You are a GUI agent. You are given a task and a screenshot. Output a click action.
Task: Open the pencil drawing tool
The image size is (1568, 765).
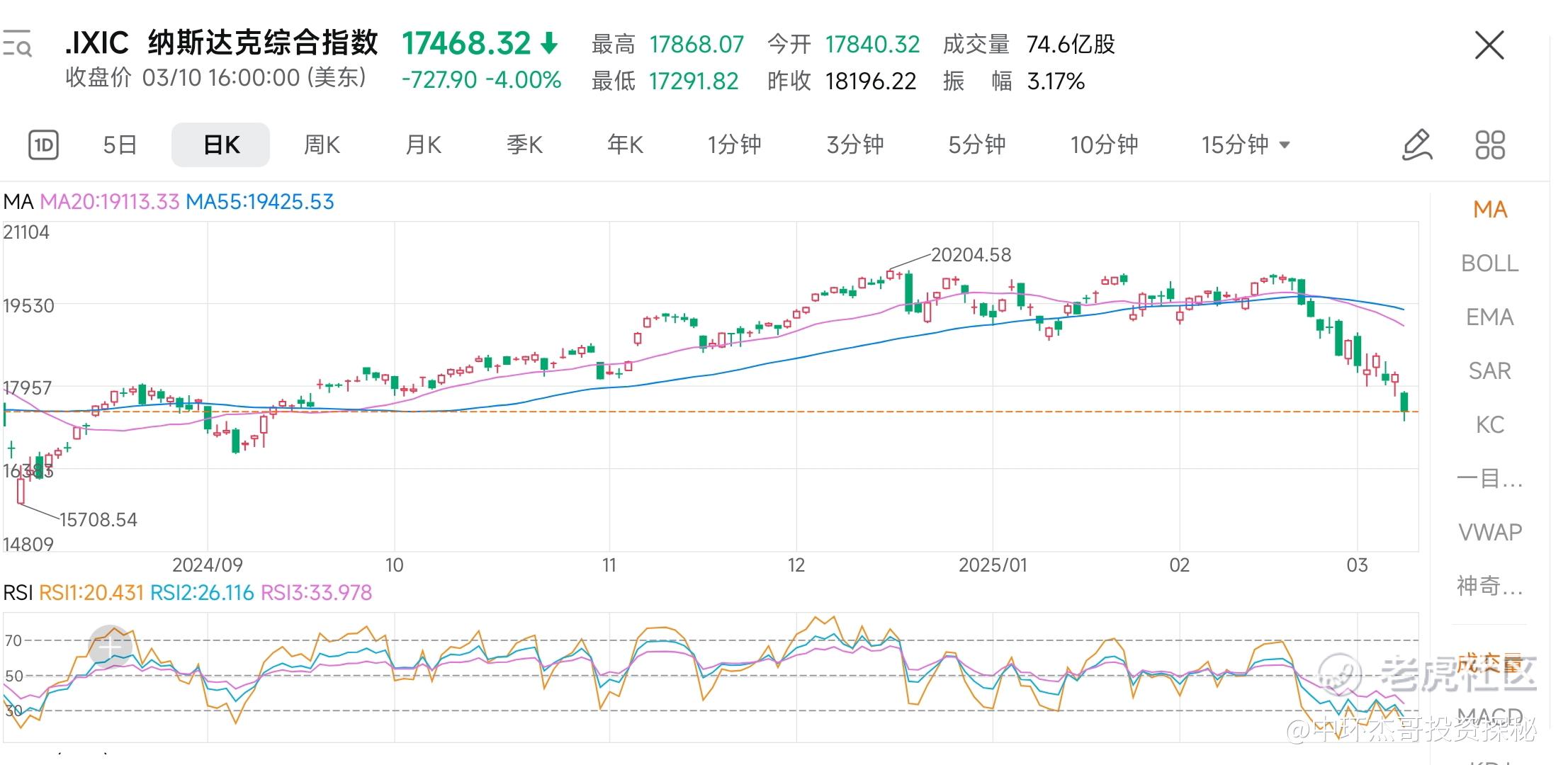[1416, 145]
